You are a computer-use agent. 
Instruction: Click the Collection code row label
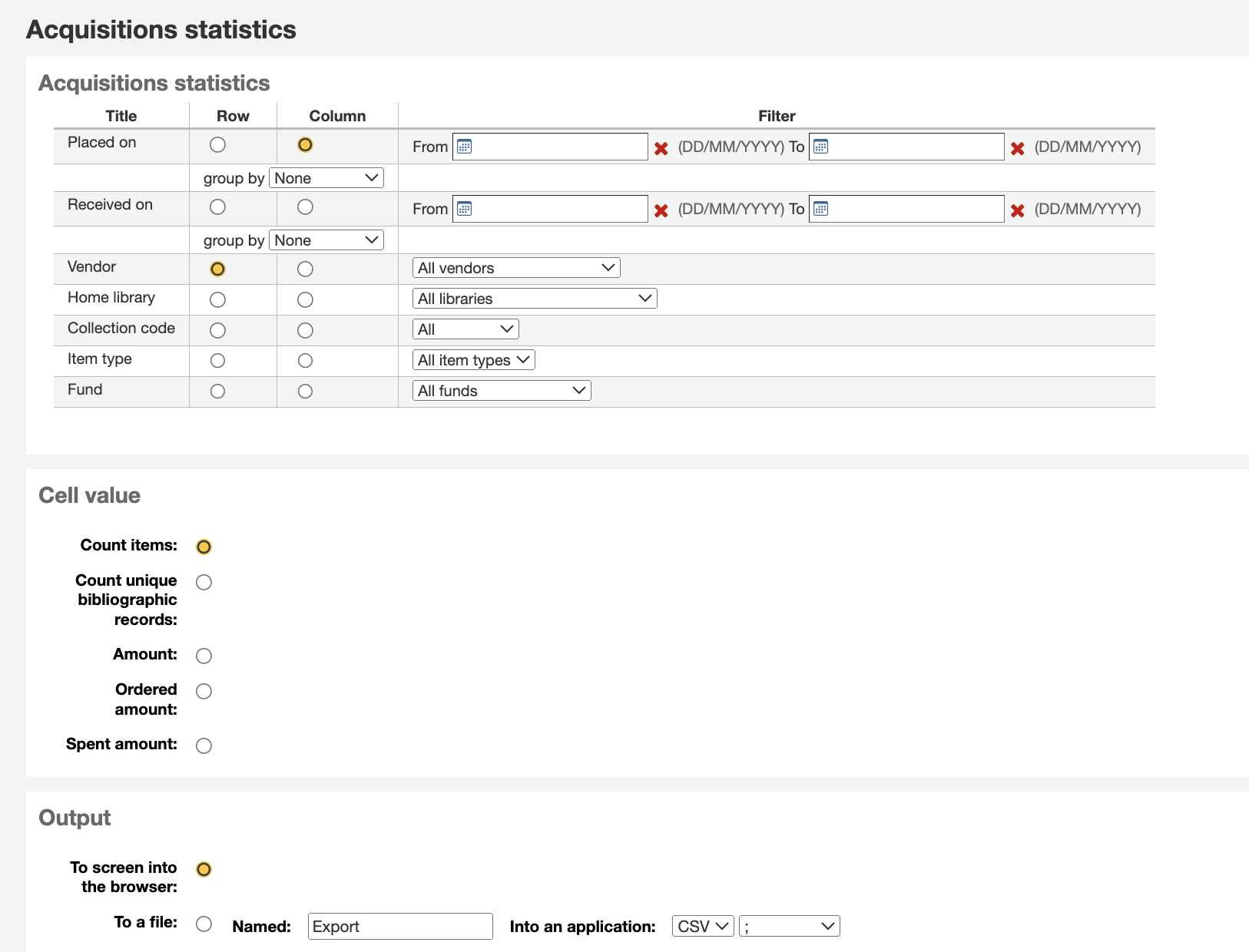click(121, 328)
